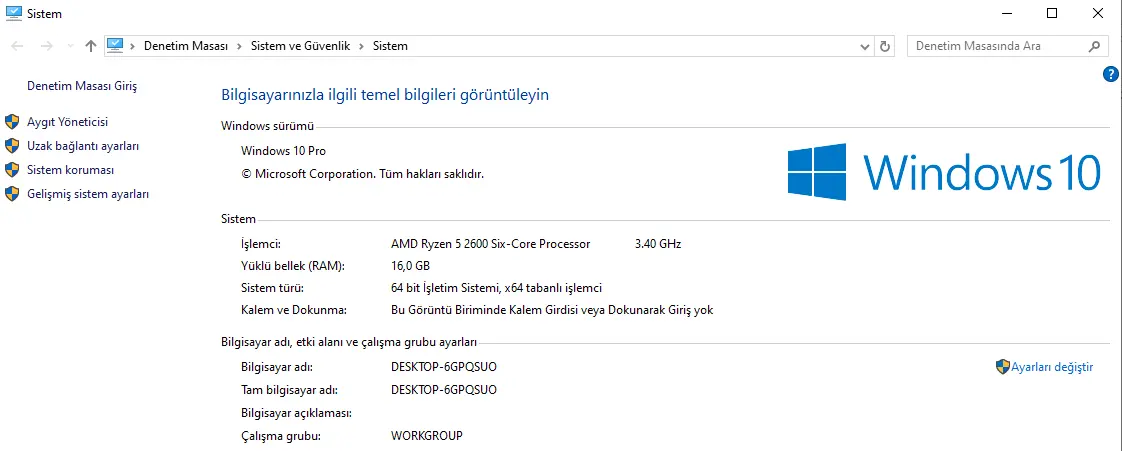Click the computer icon in the address bar

point(115,45)
